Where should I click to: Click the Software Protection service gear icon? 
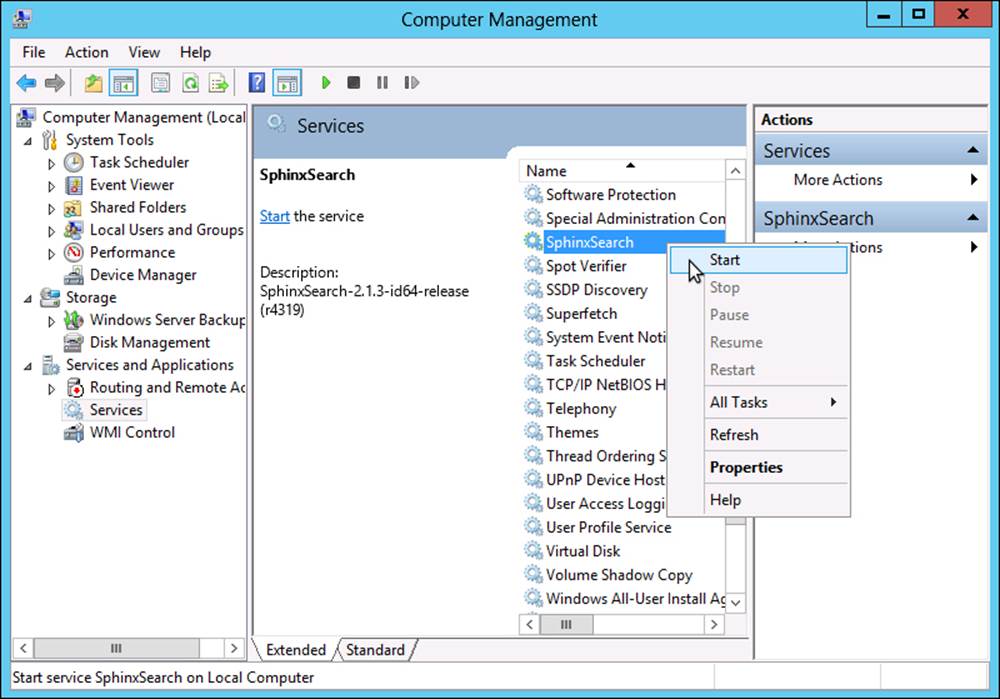click(x=533, y=194)
